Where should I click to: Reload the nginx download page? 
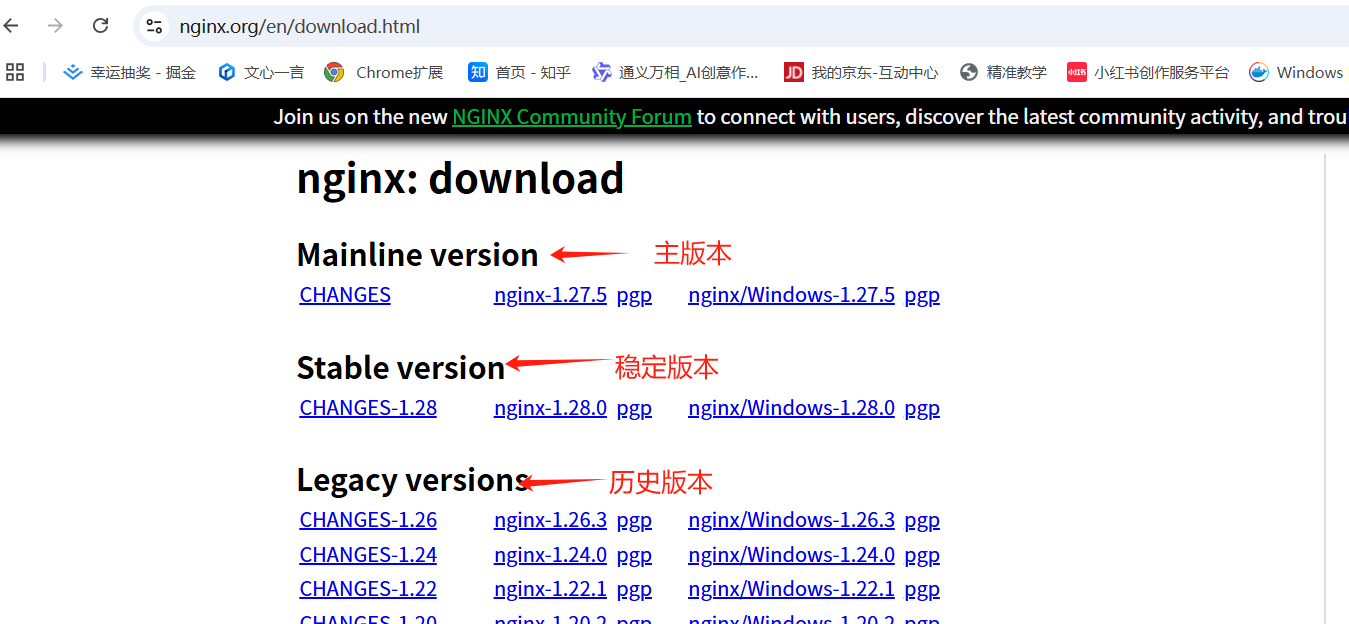pyautogui.click(x=100, y=25)
